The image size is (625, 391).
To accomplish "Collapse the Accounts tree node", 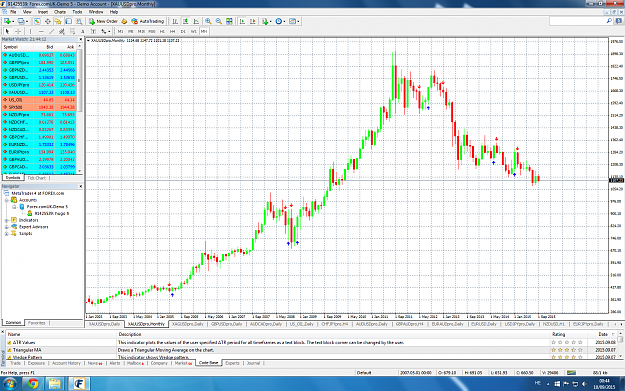I will tap(7, 200).
